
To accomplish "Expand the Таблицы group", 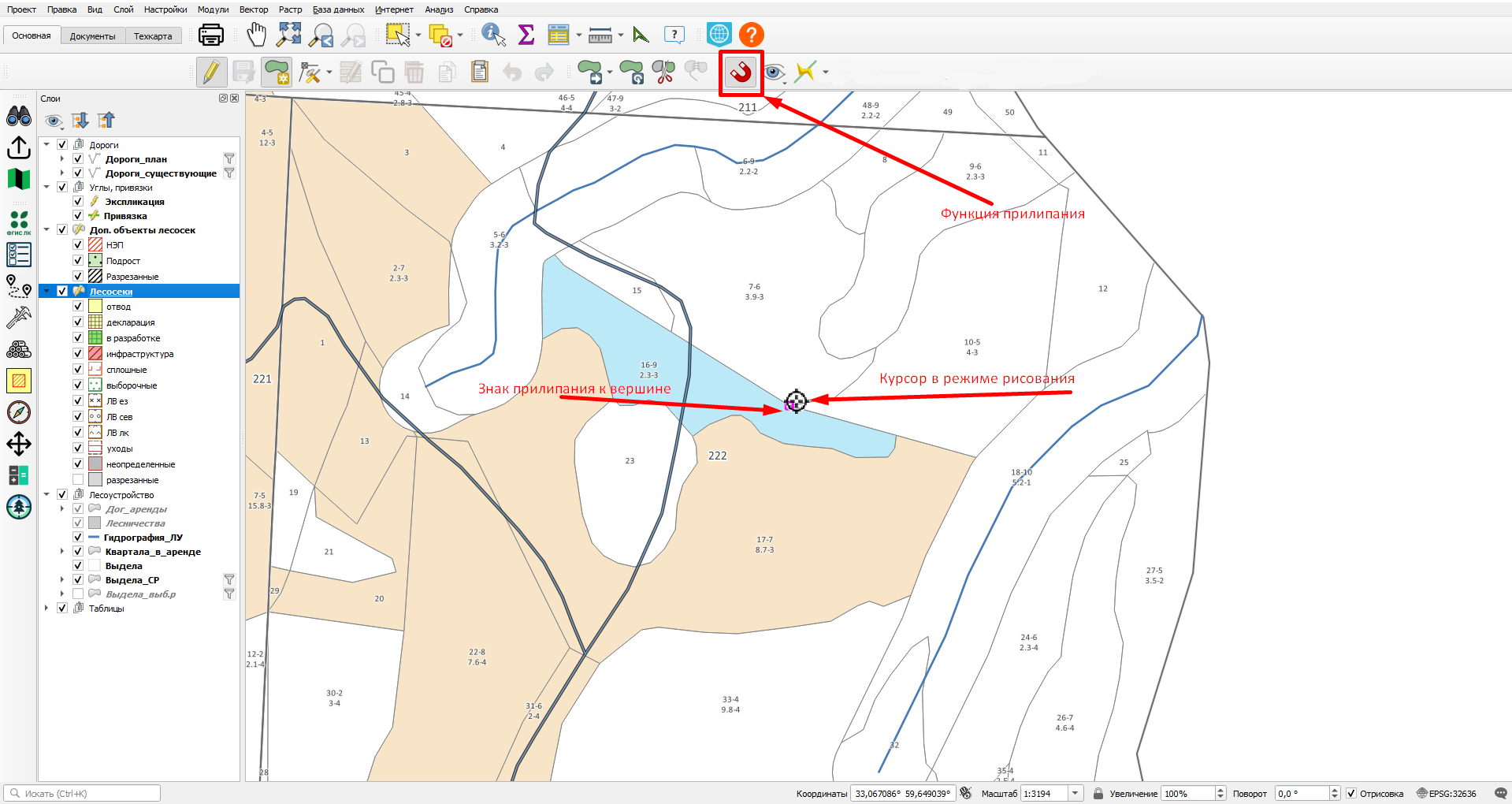I will [x=46, y=609].
